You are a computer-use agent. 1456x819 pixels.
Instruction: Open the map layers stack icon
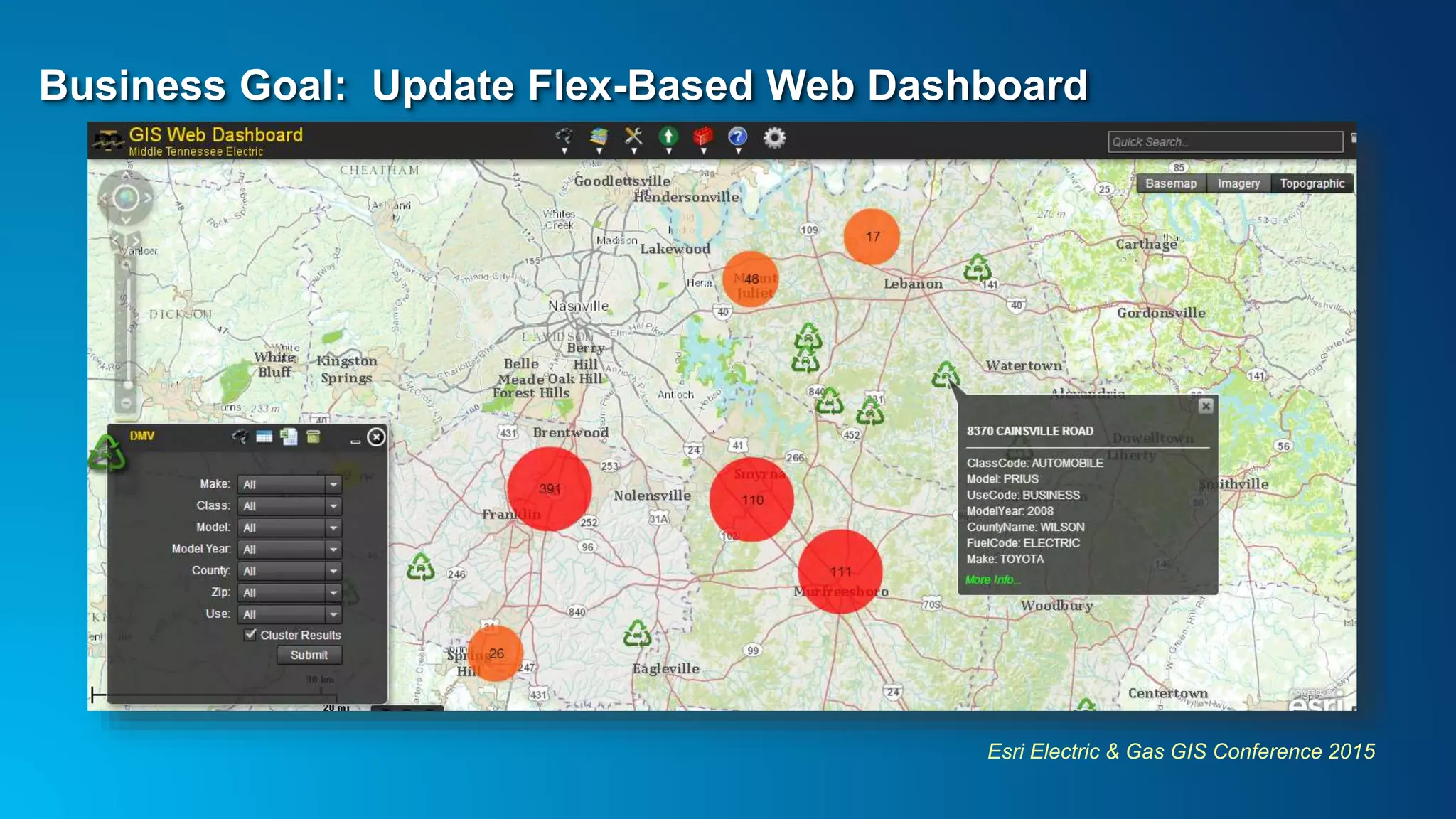(x=599, y=136)
